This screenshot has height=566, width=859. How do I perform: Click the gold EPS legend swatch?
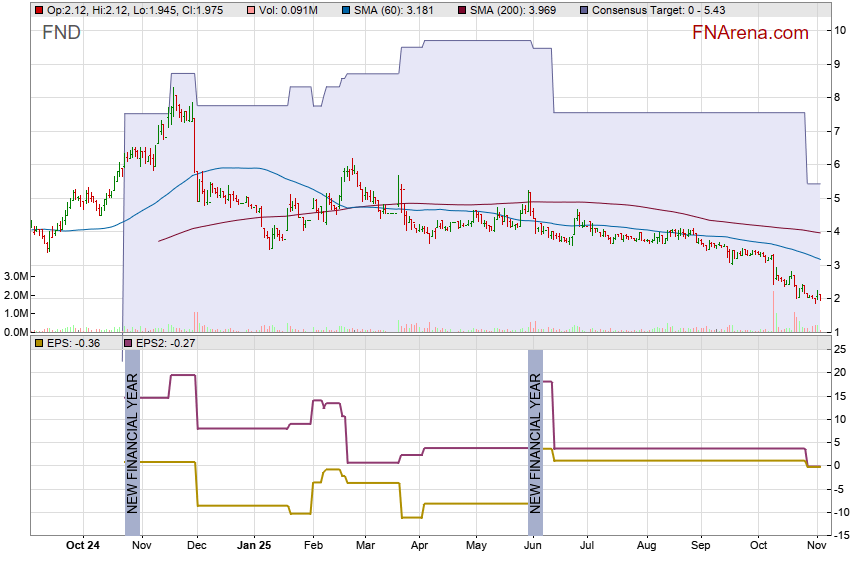pos(38,344)
